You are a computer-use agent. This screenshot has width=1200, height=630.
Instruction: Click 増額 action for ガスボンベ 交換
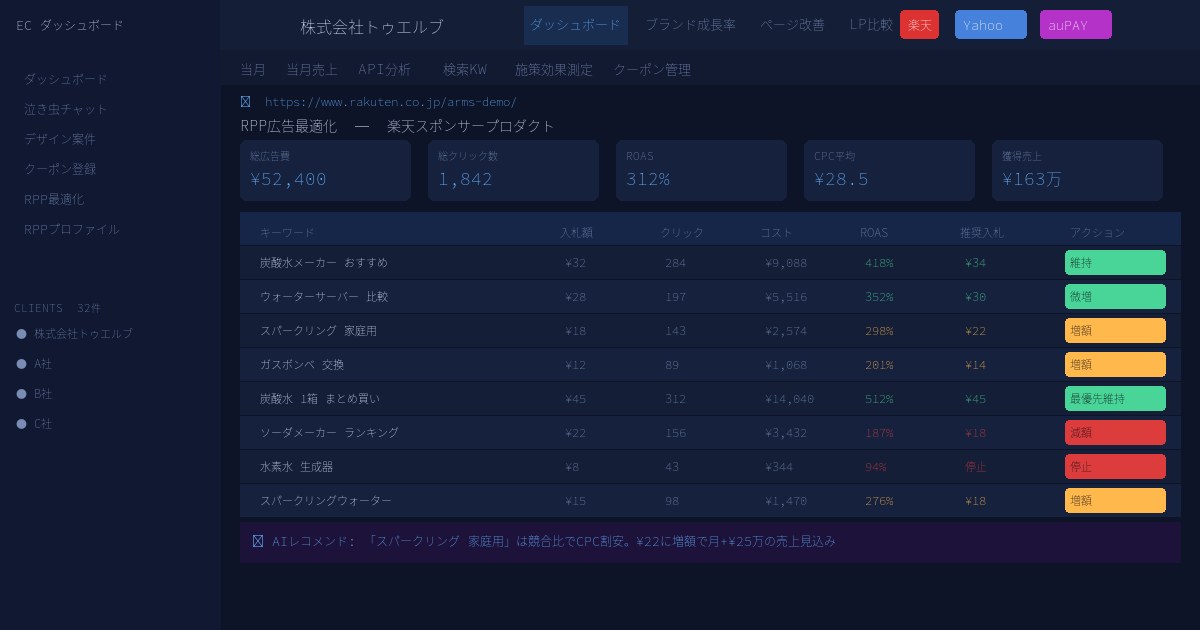(x=1115, y=365)
